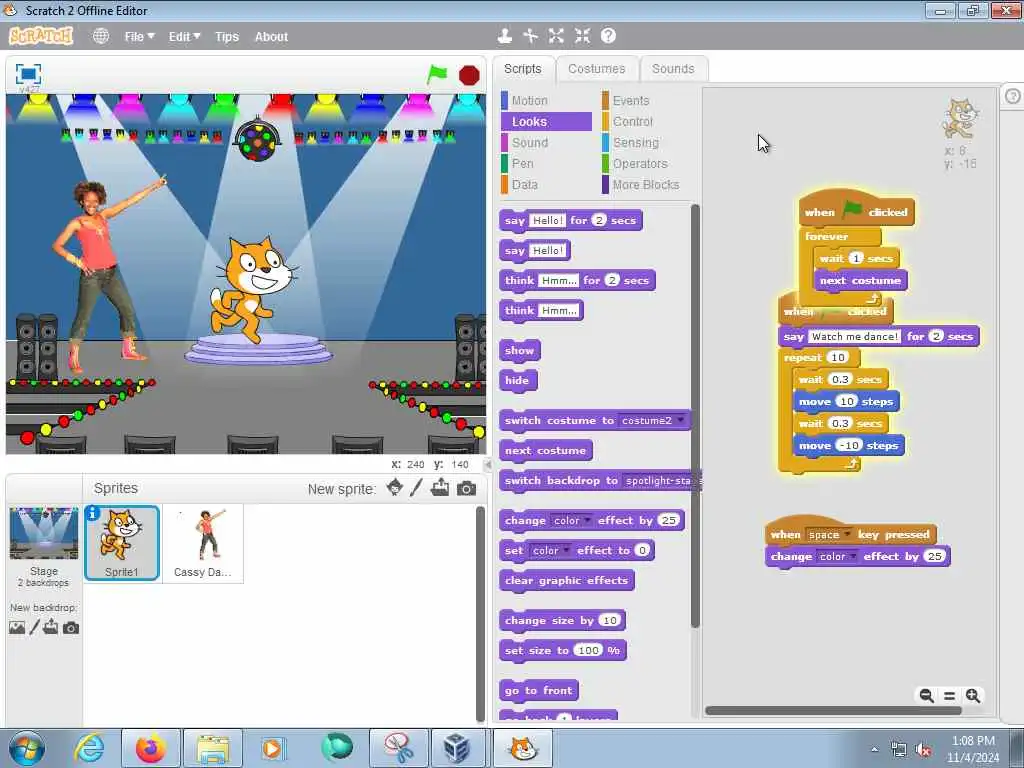Select the Cassy Dance sprite thumbnail
The width and height of the screenshot is (1024, 768).
point(202,543)
